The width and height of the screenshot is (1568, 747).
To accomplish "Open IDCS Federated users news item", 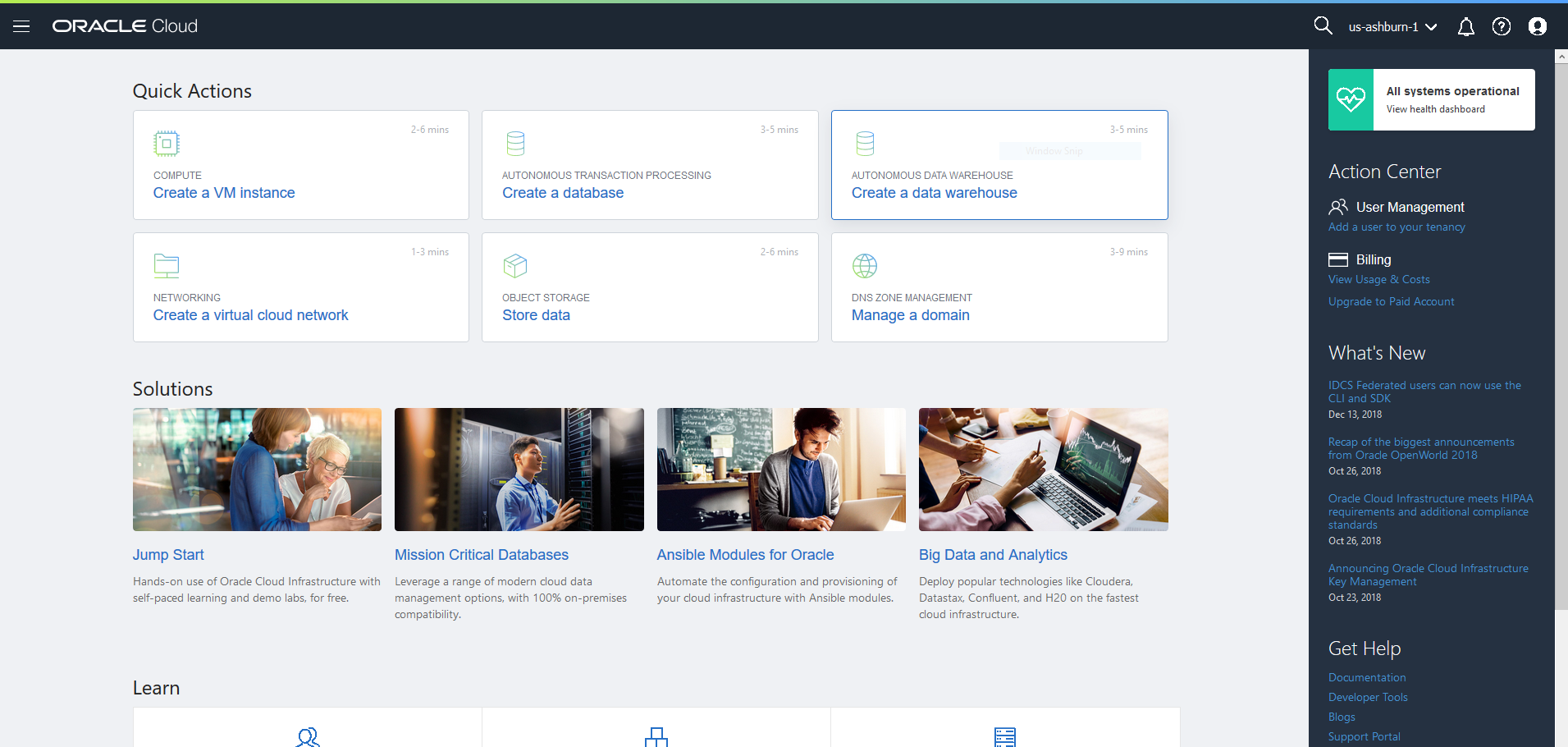I will [1424, 392].
